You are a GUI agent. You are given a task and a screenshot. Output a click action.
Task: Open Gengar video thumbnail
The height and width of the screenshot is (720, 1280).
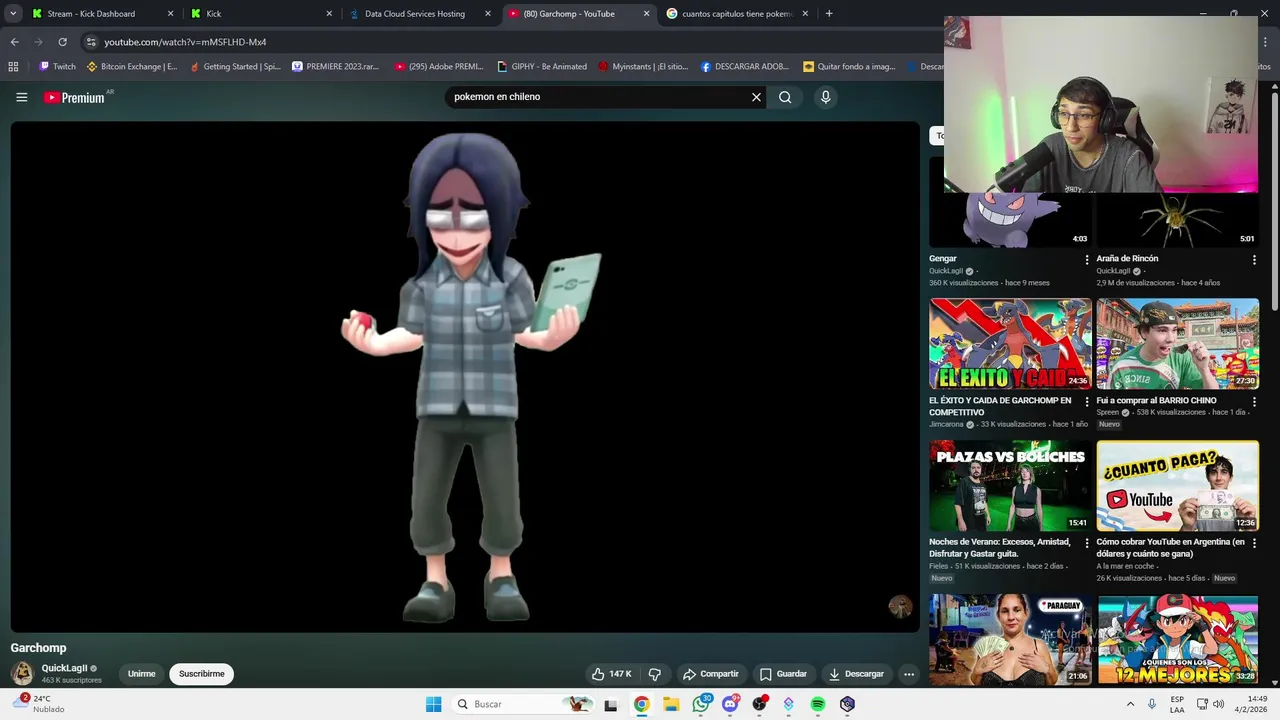click(1010, 220)
